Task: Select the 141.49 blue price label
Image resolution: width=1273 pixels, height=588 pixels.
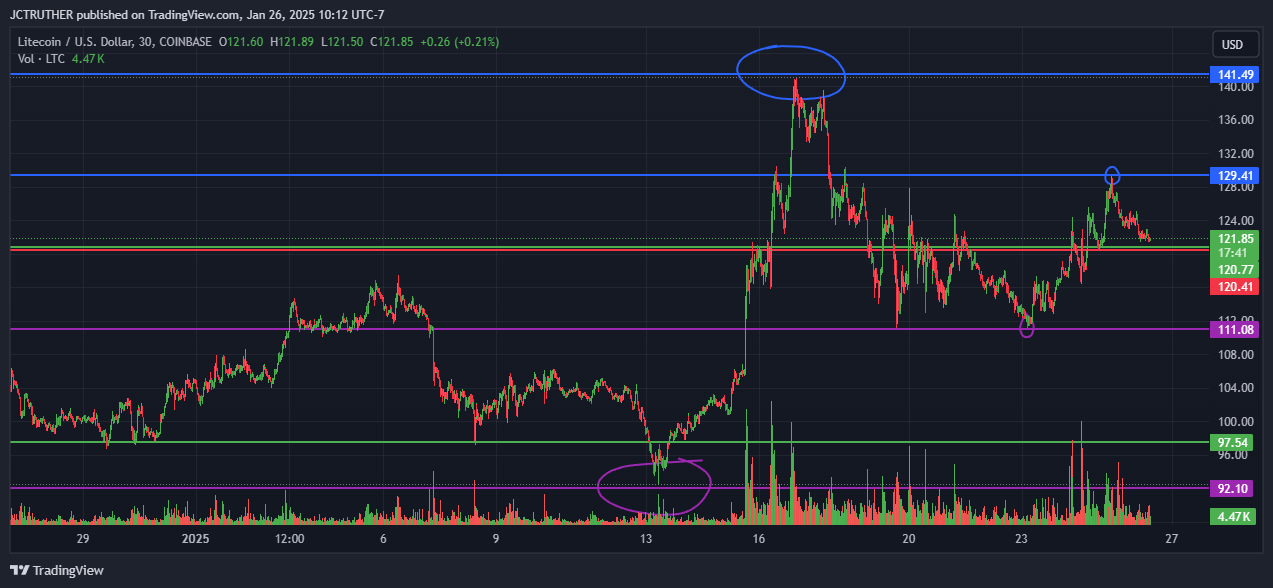Action: click(1235, 75)
